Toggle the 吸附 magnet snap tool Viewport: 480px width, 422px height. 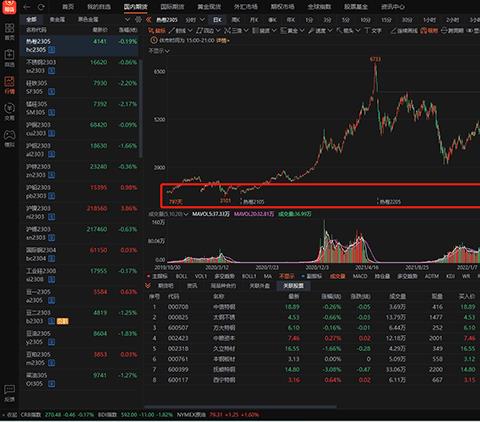429,31
